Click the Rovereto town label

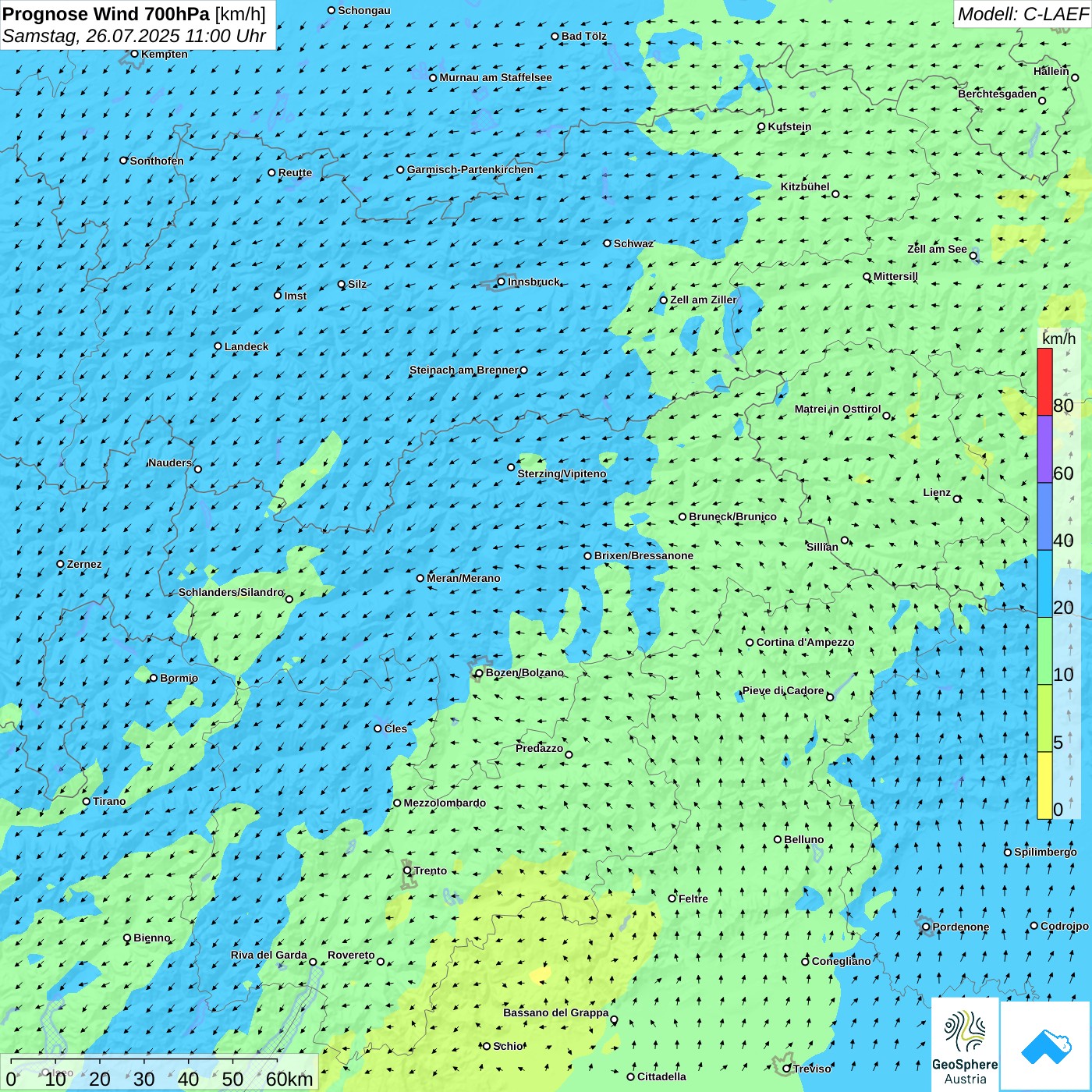coord(351,955)
